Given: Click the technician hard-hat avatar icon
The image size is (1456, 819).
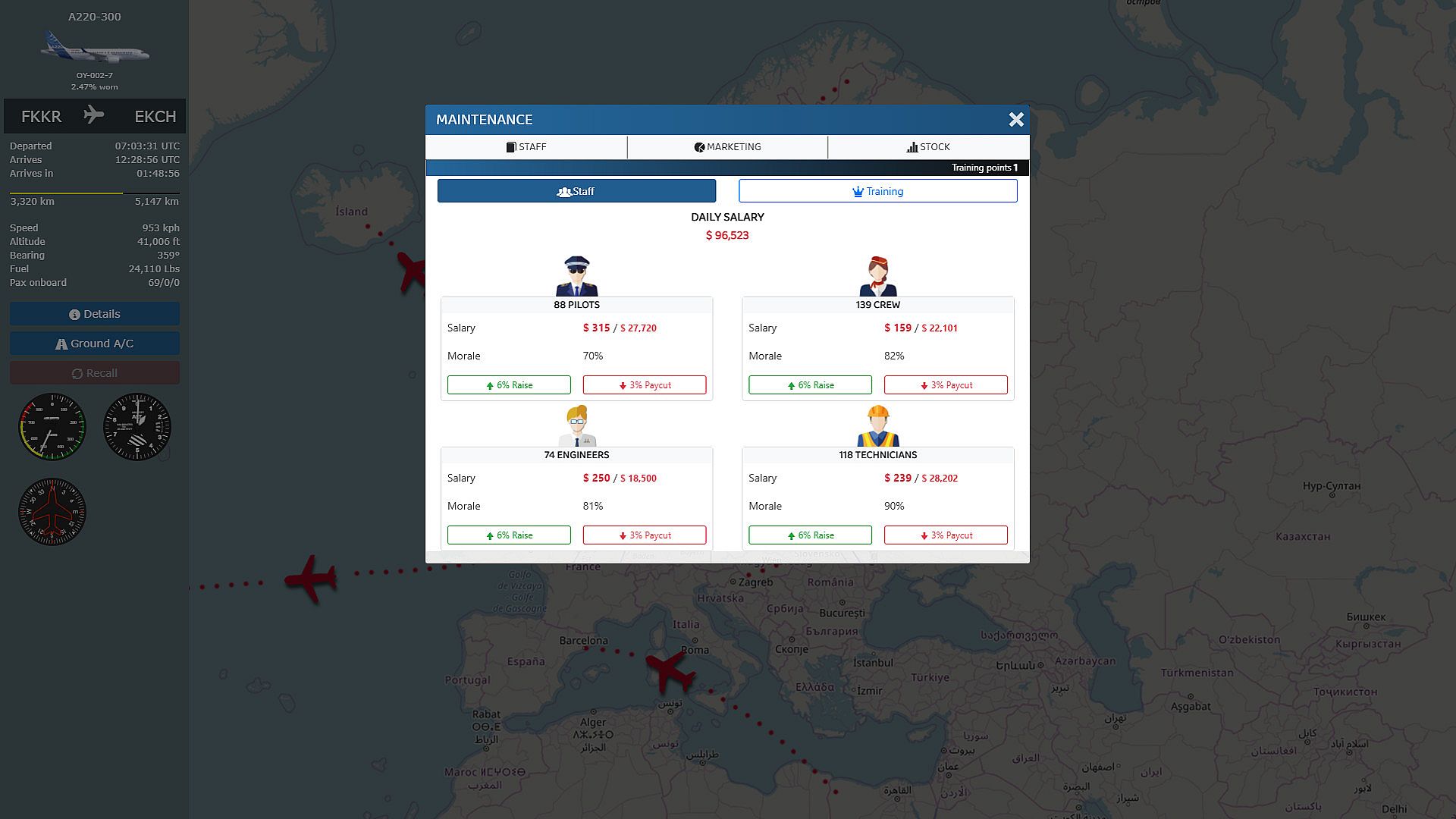Looking at the screenshot, I should 877,426.
